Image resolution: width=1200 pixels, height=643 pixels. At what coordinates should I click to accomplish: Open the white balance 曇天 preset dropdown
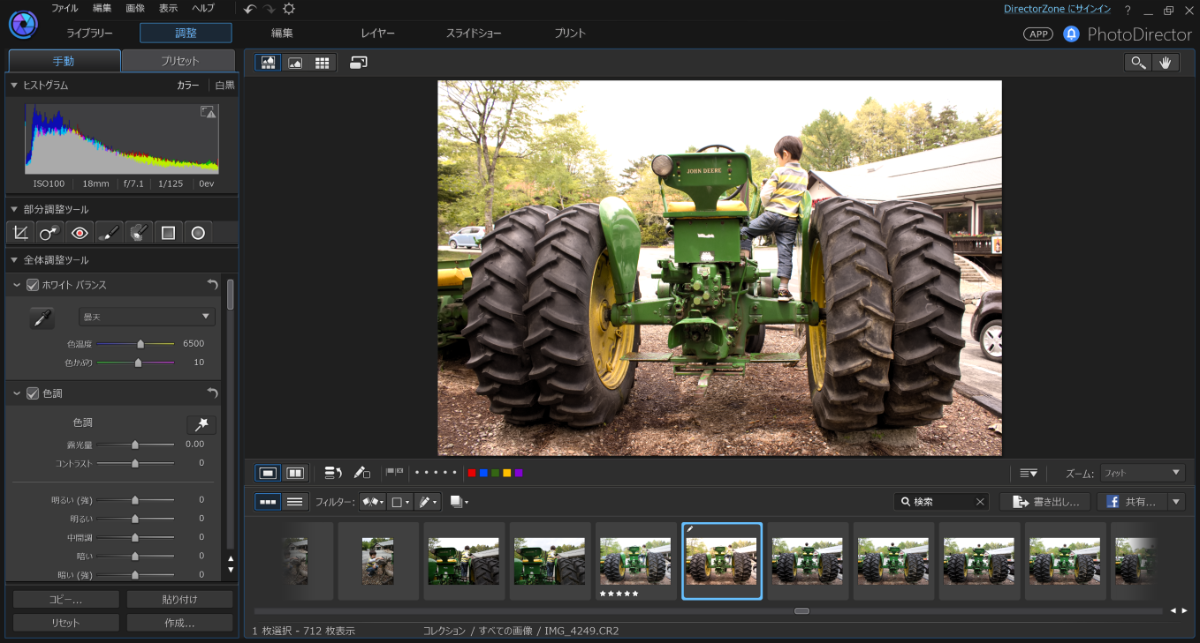[147, 317]
